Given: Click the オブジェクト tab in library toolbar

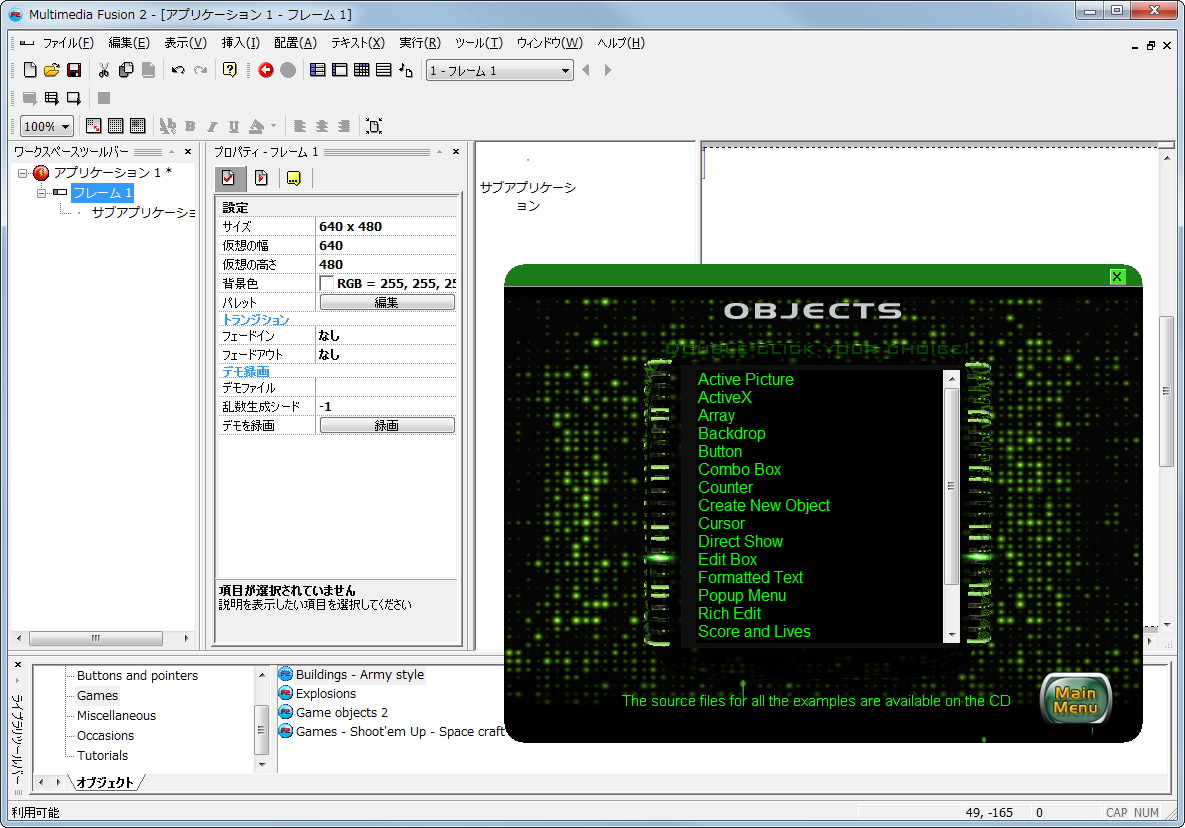Looking at the screenshot, I should coord(104,783).
